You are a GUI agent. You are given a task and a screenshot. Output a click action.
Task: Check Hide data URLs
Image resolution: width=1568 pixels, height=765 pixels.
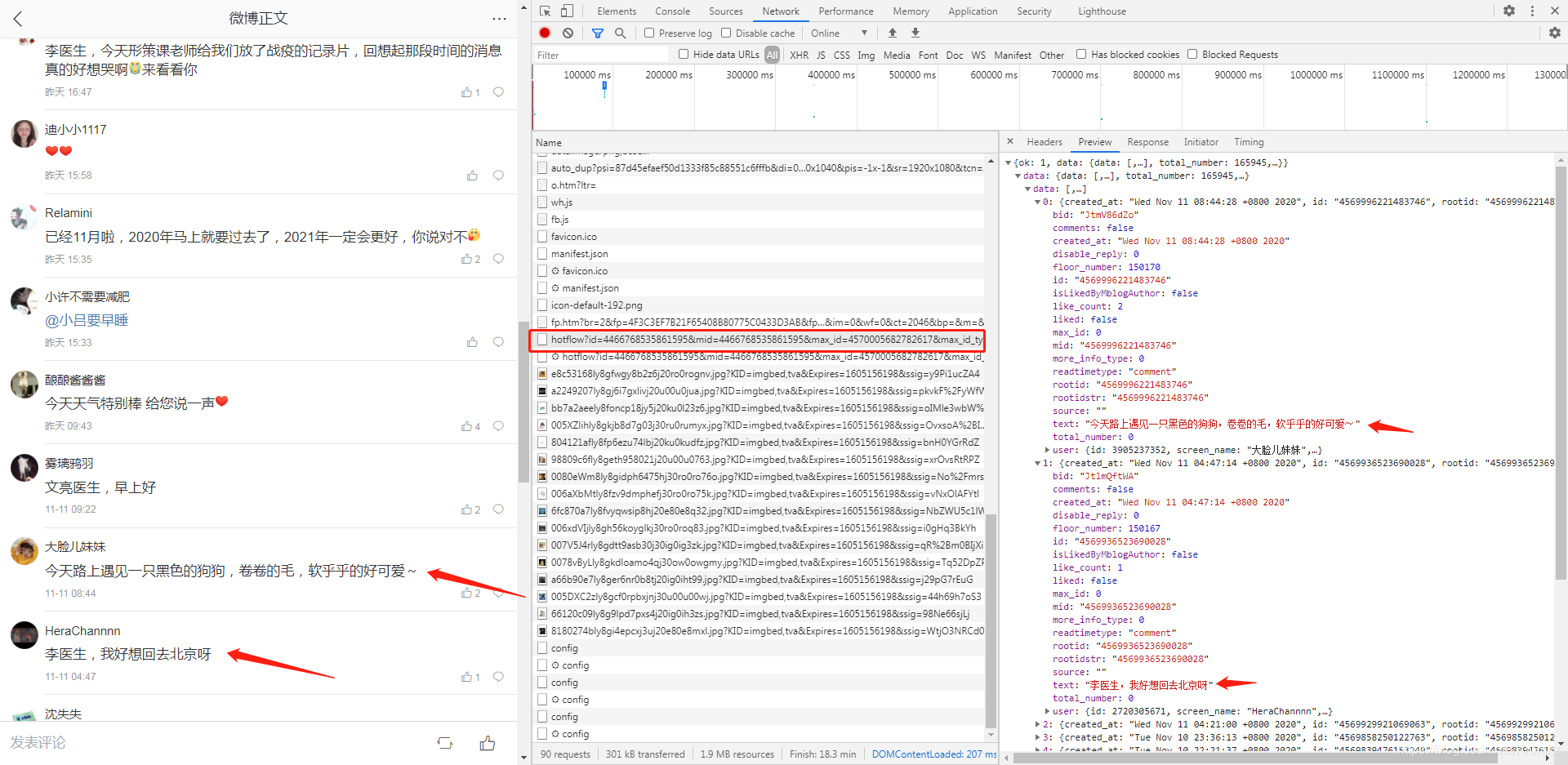click(684, 54)
